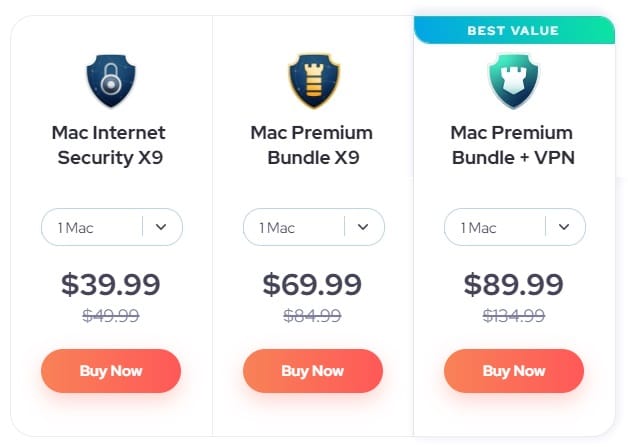Screen dimensions: 628x447
Task: Click the $89.99 price
Action: click(x=513, y=284)
